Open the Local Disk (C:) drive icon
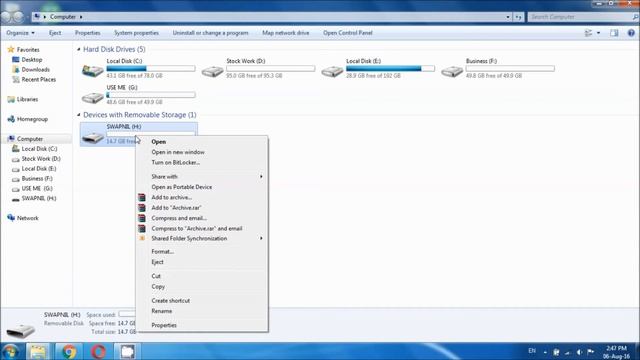The width and height of the screenshot is (640, 360). tap(93, 71)
